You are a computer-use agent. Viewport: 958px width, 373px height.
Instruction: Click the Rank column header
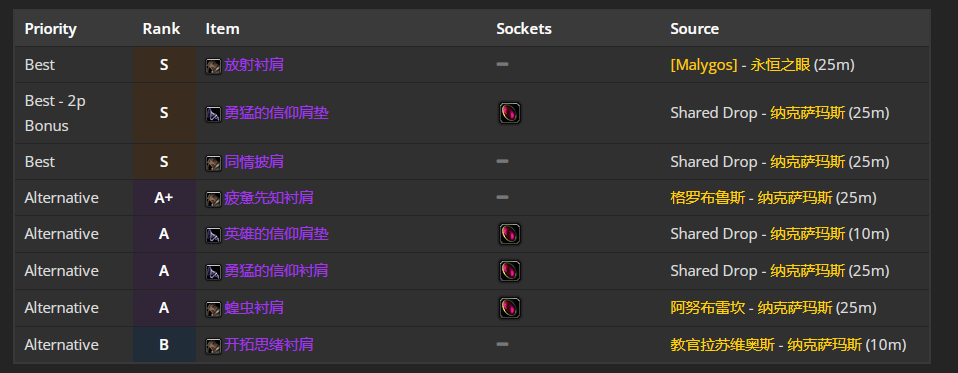click(x=161, y=29)
